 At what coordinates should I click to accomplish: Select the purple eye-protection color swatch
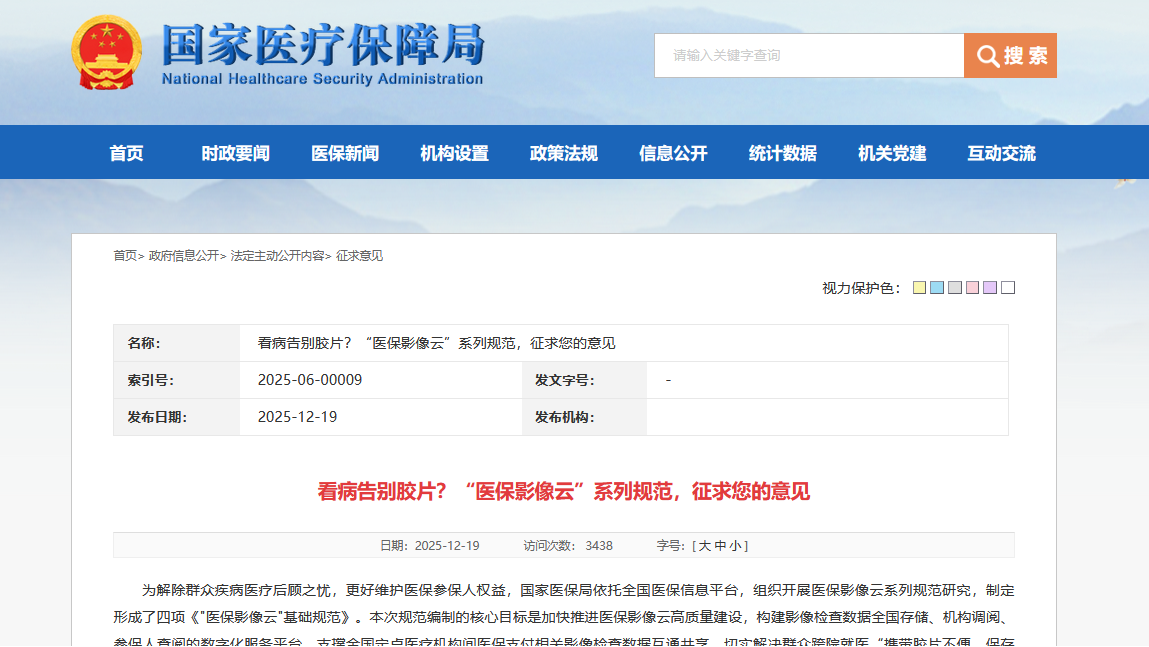click(988, 287)
